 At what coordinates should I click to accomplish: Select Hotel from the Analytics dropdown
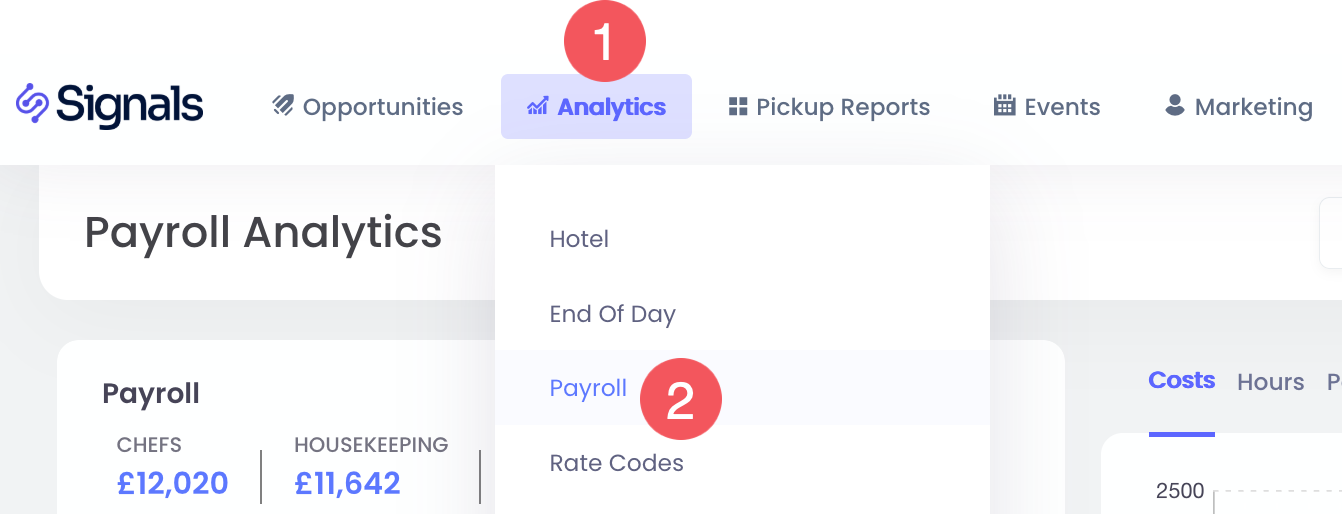579,239
